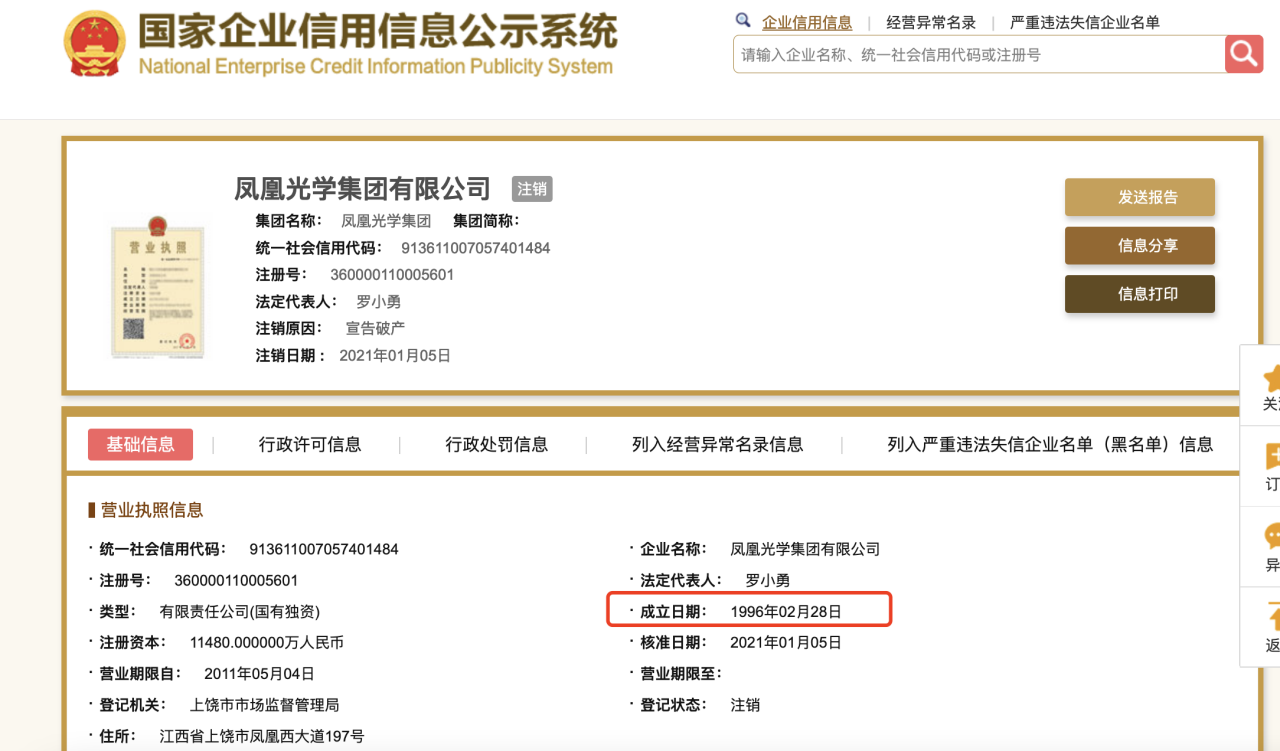Click the star follow icon in sidebar
Image resolution: width=1280 pixels, height=751 pixels.
[x=1272, y=379]
